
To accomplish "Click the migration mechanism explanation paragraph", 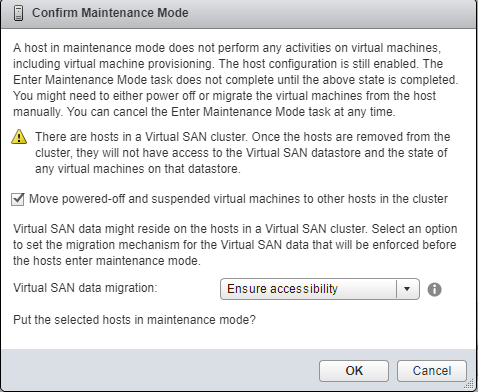I will tap(235, 245).
